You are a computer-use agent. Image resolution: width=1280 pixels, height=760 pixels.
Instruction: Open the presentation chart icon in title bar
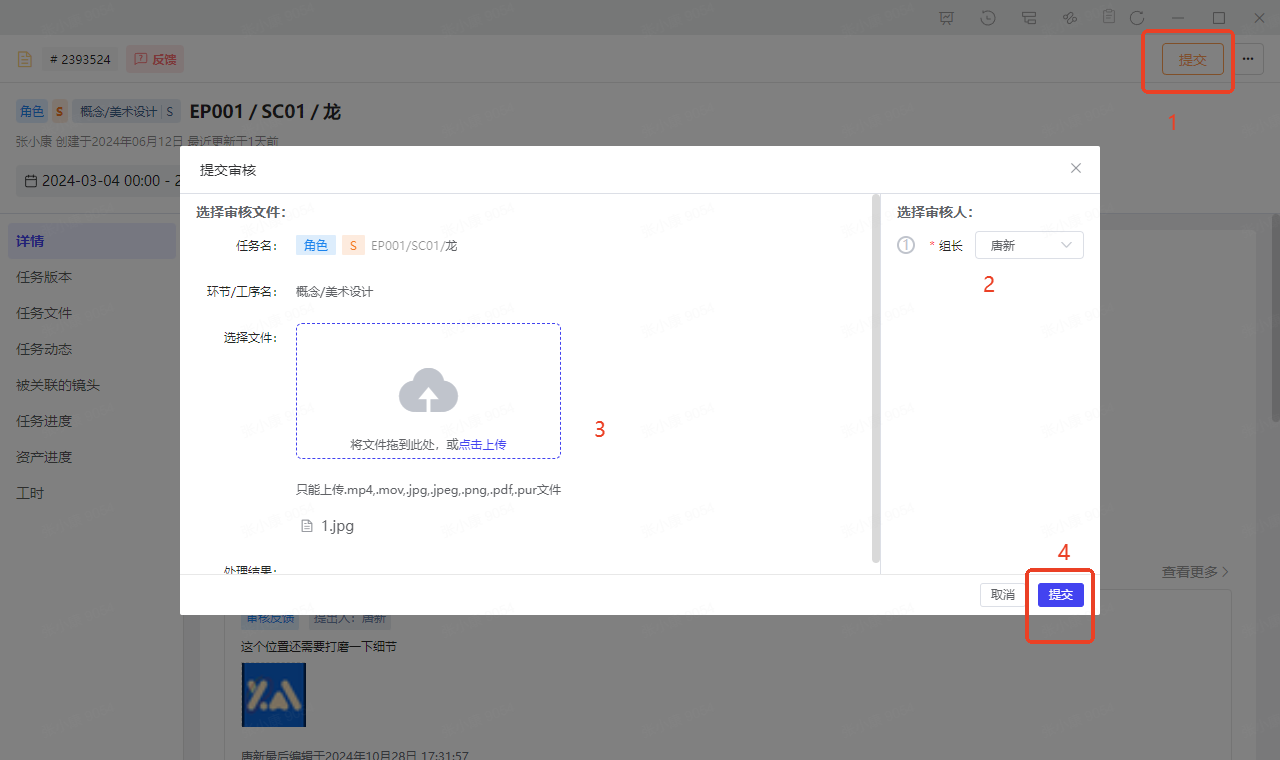pyautogui.click(x=947, y=18)
